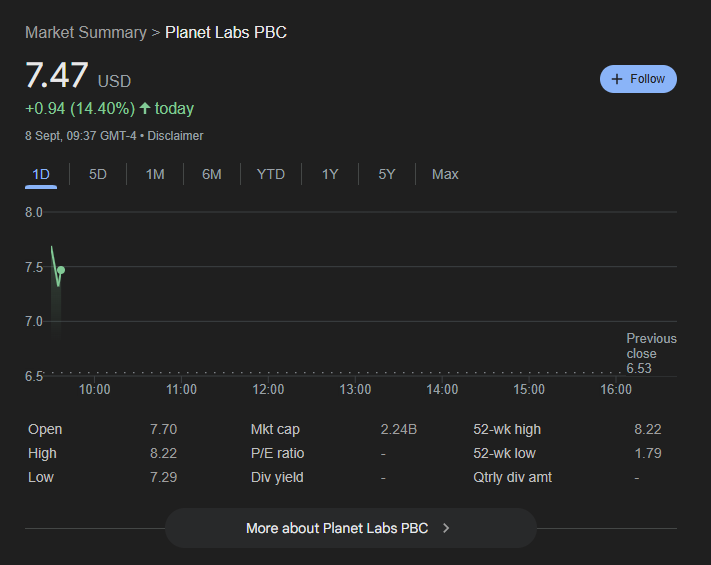Click the Previous close label on chart
Viewport: 711px width, 565px height.
tap(651, 346)
